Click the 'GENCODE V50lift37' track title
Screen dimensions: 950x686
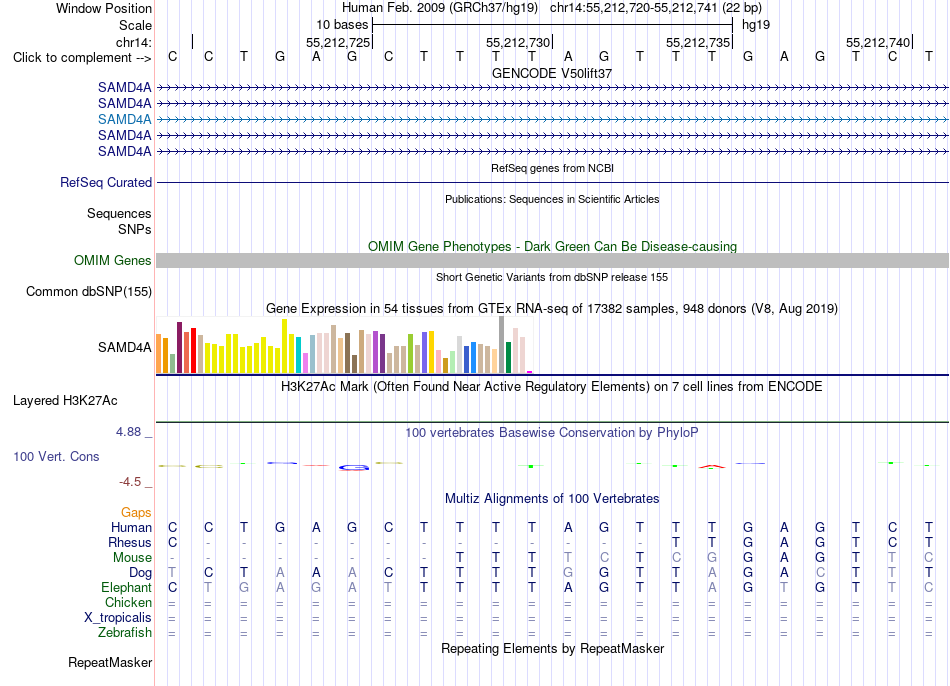pos(552,73)
